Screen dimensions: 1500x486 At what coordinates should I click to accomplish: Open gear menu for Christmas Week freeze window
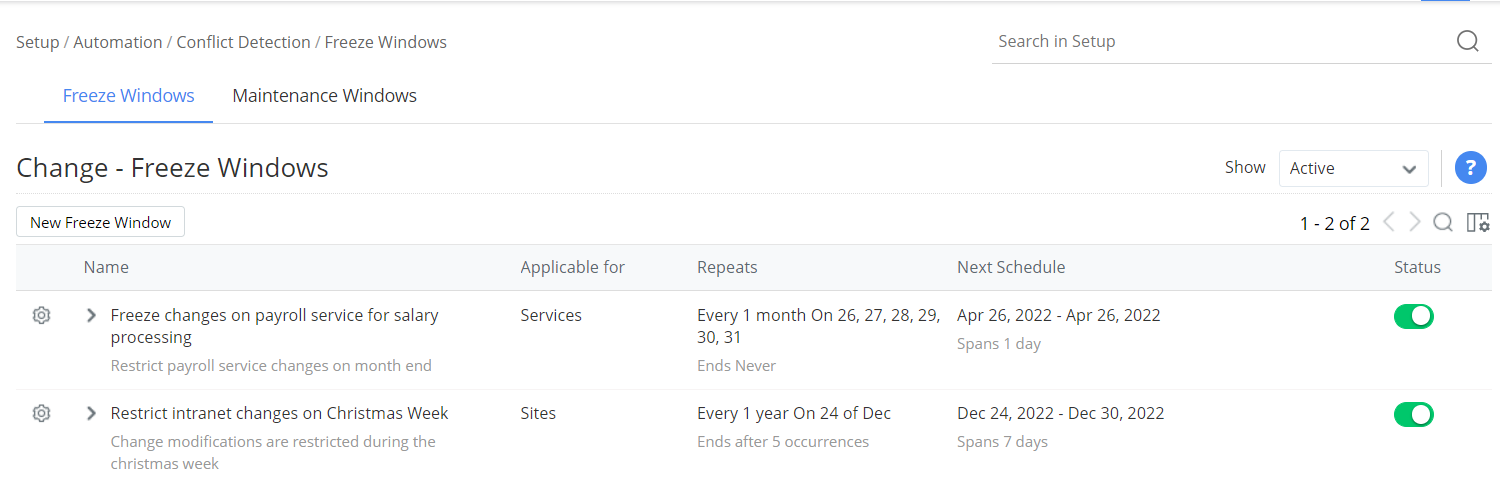pos(41,413)
